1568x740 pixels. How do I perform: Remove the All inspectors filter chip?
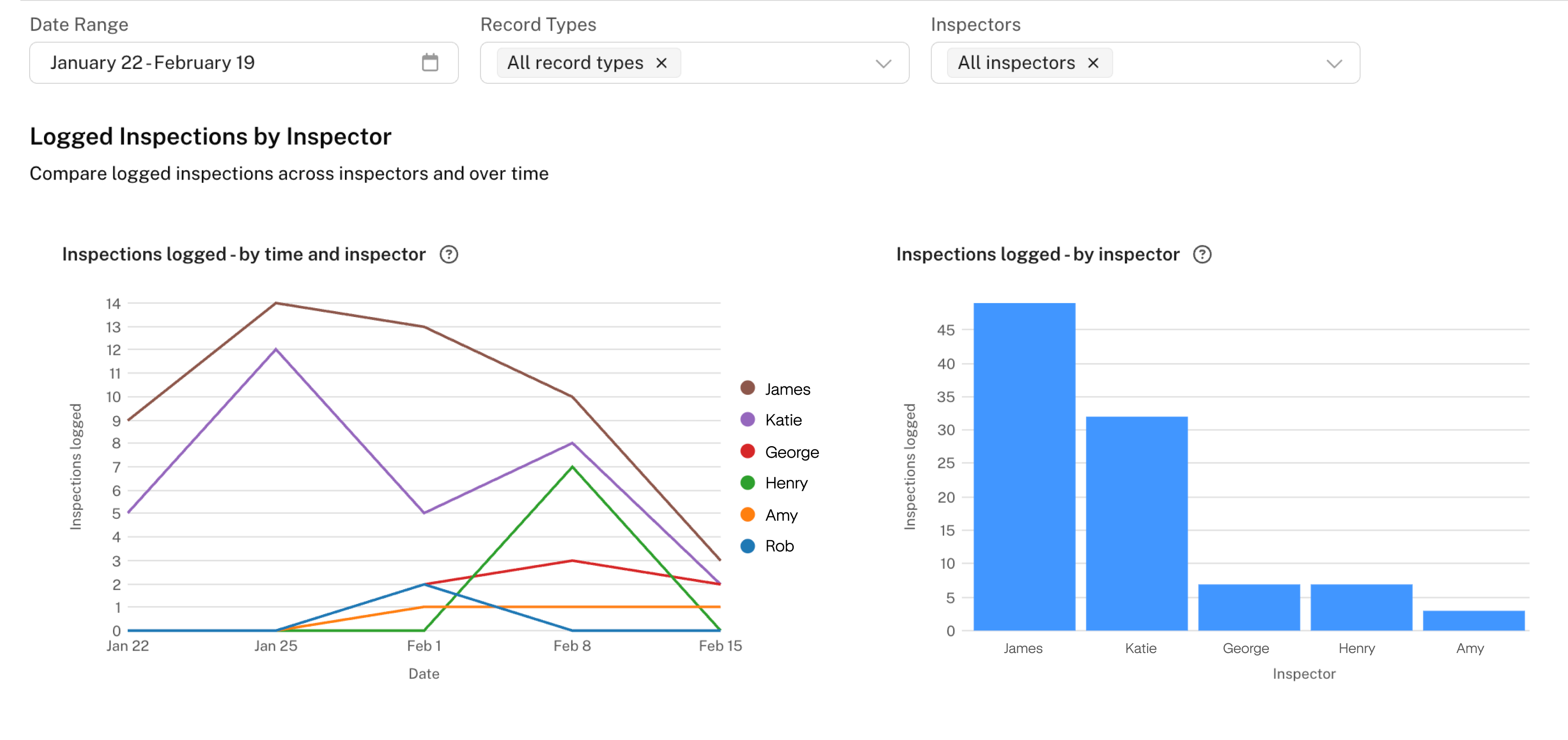click(1094, 62)
